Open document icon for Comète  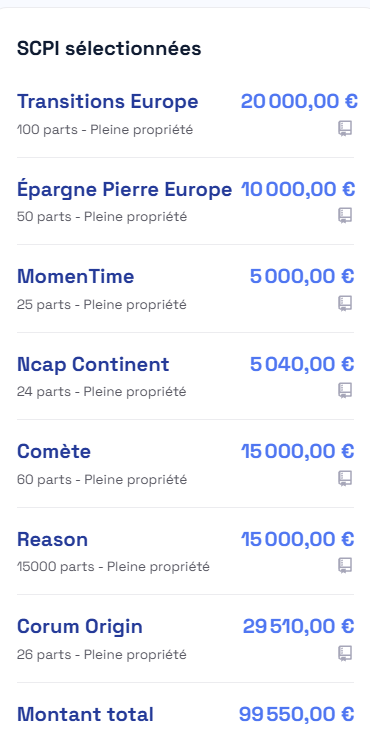(x=345, y=478)
